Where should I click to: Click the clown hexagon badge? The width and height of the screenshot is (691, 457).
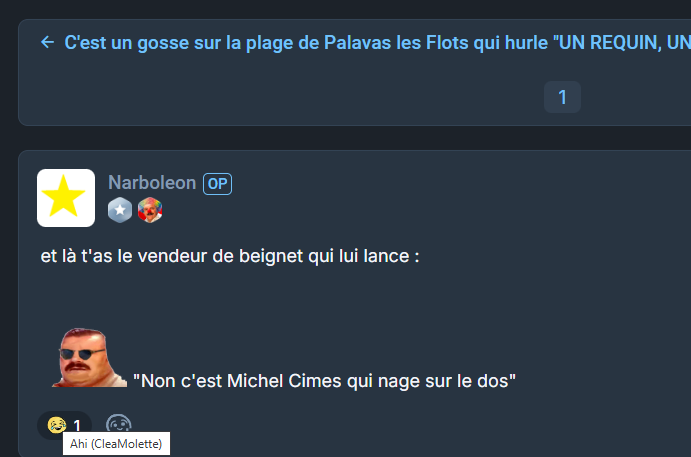[150, 210]
